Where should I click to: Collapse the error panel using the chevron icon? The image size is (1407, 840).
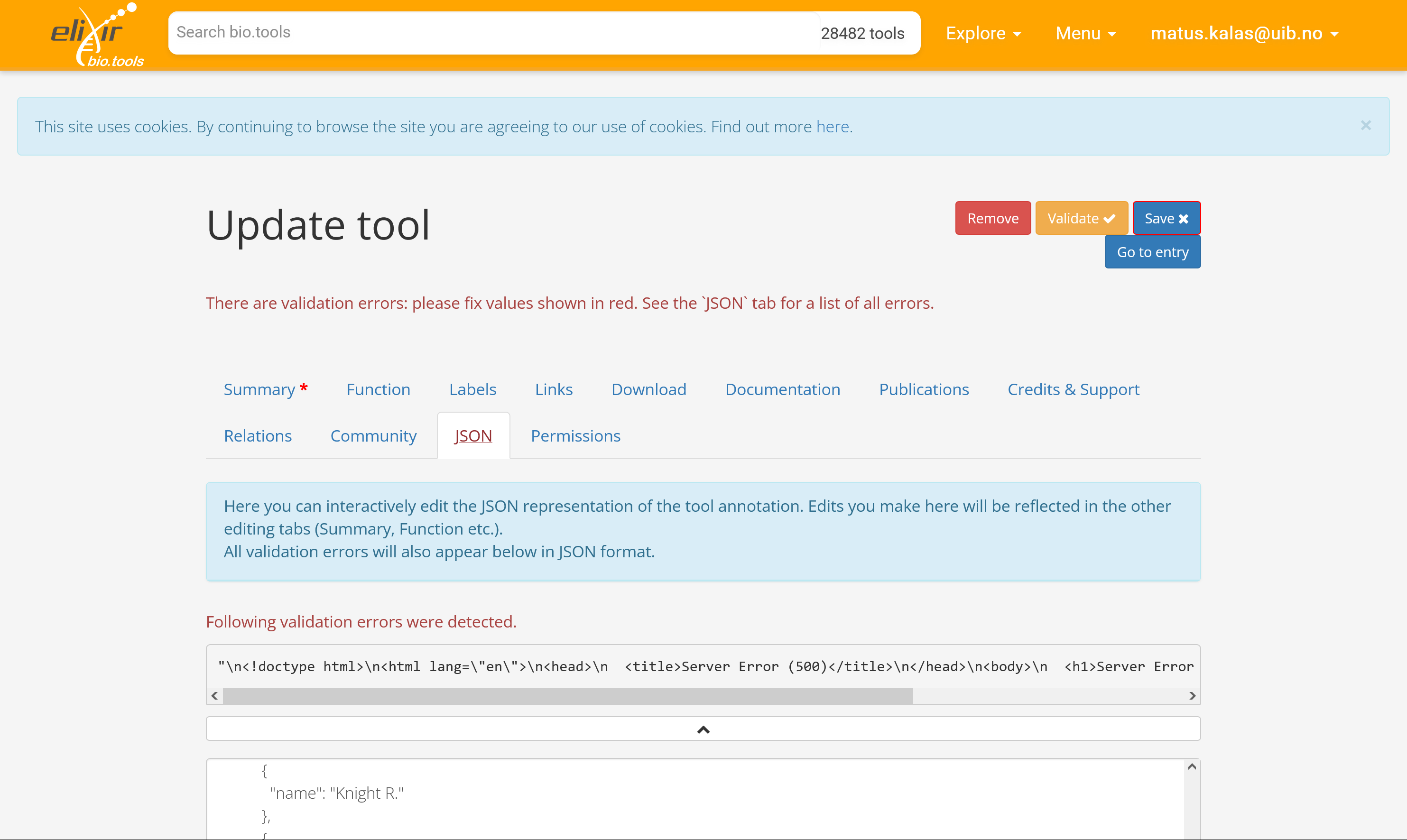pos(703,729)
